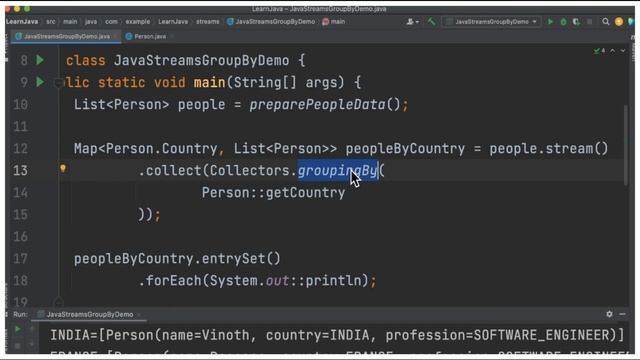The image size is (640, 360).
Task: Click line number 16 in the gutter
Action: click(x=20, y=237)
